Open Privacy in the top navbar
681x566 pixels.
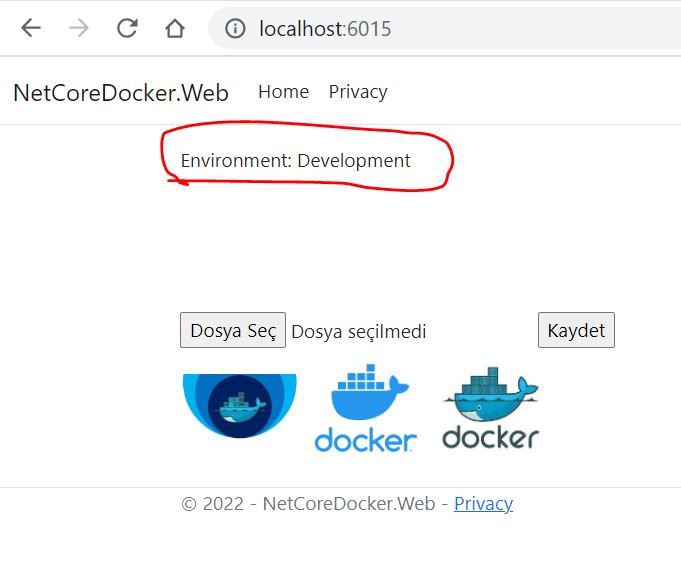[x=357, y=92]
